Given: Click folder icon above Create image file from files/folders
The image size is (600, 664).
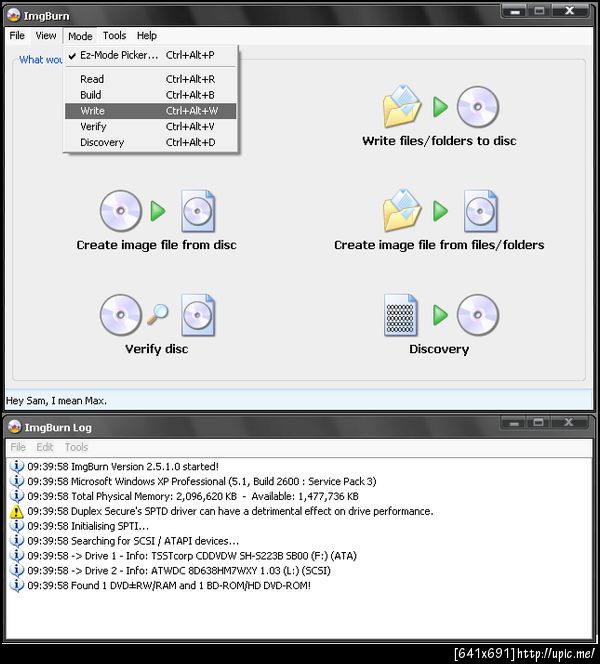Looking at the screenshot, I should [402, 210].
